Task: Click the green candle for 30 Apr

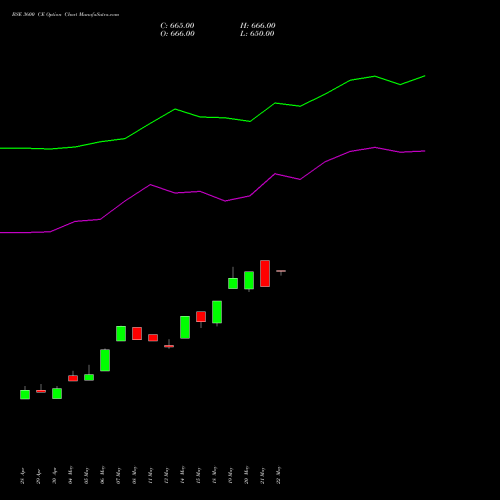Action: (57, 393)
